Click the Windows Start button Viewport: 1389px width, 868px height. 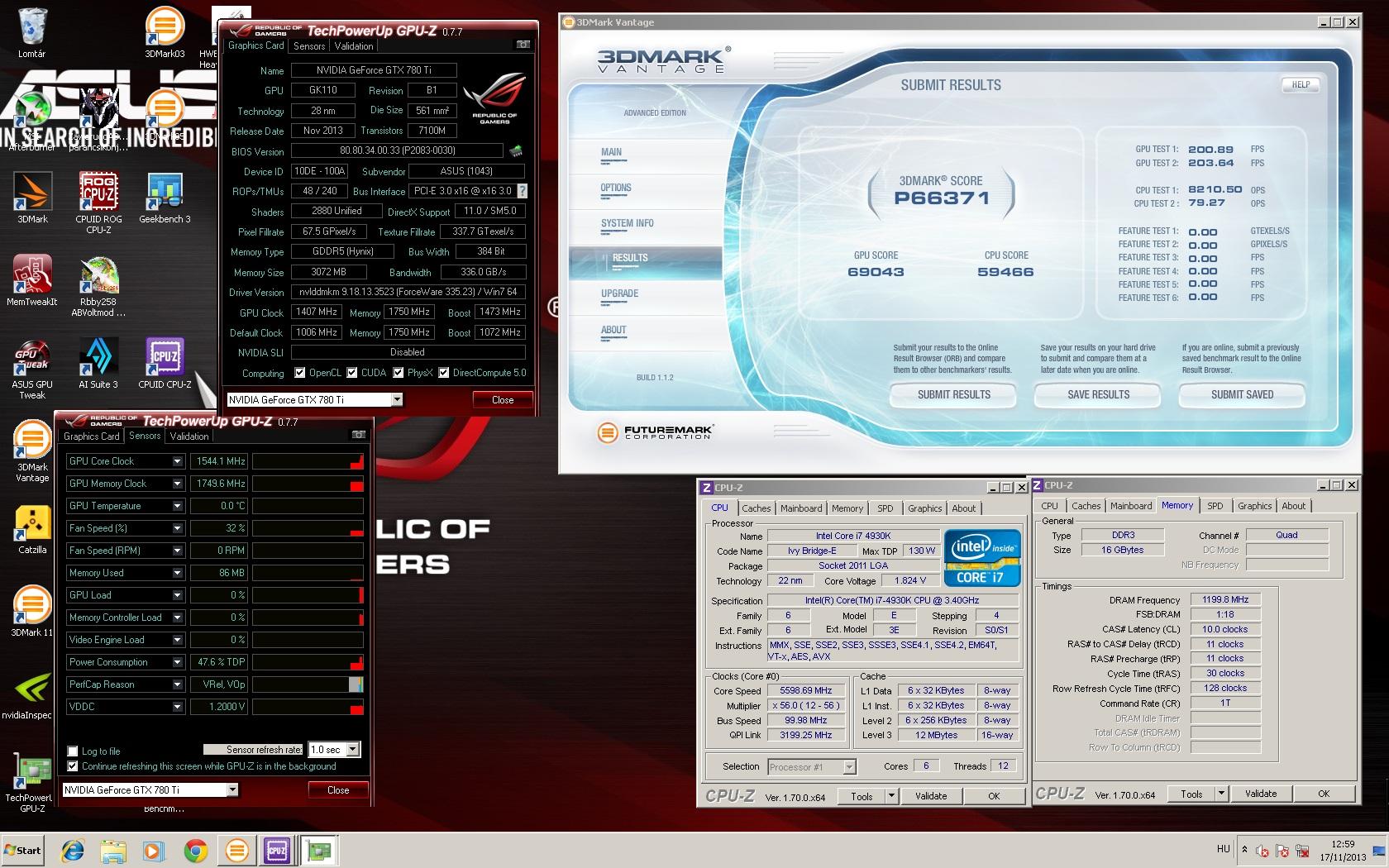pyautogui.click(x=22, y=850)
